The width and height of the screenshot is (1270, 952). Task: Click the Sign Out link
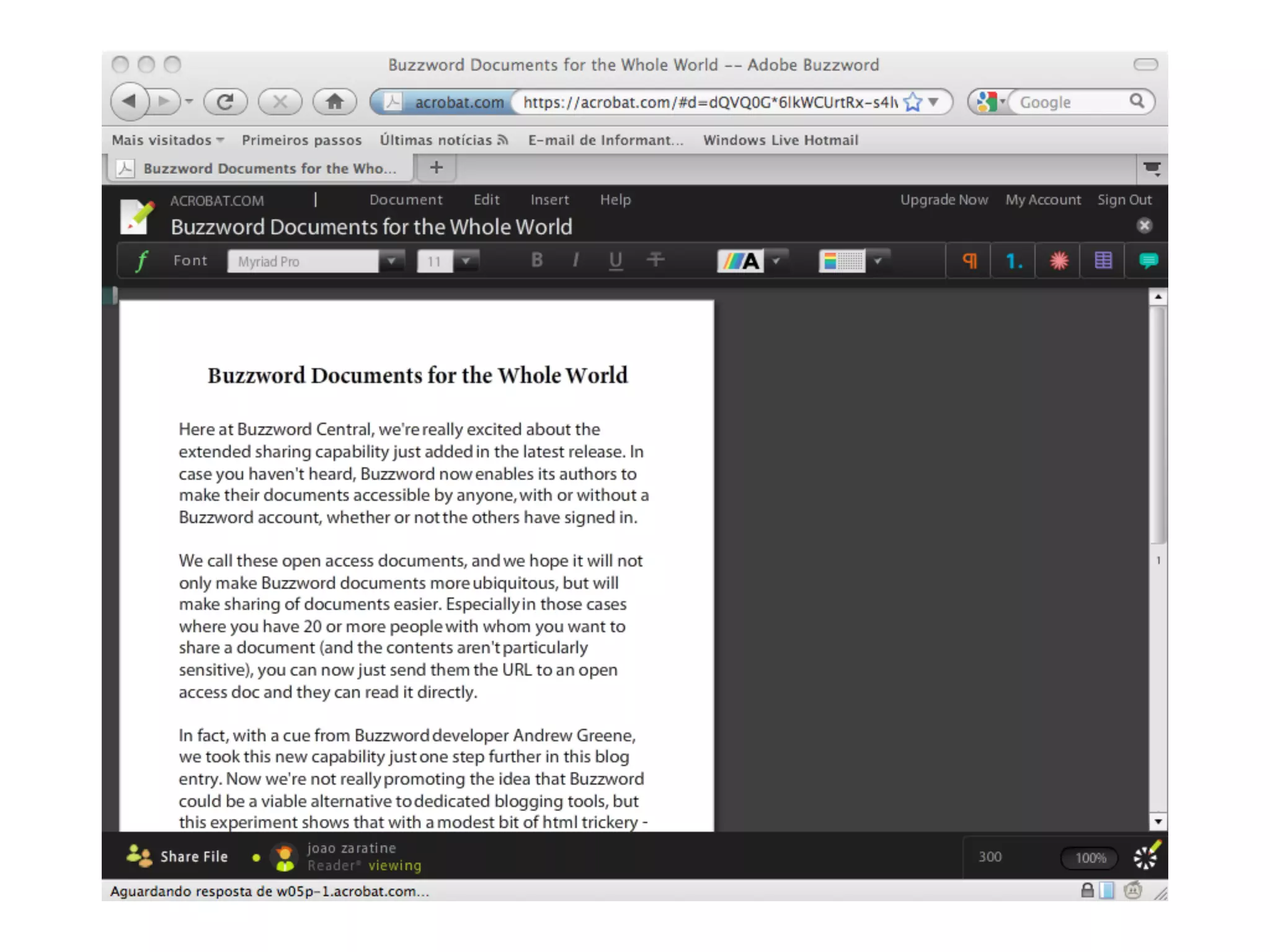(x=1124, y=200)
